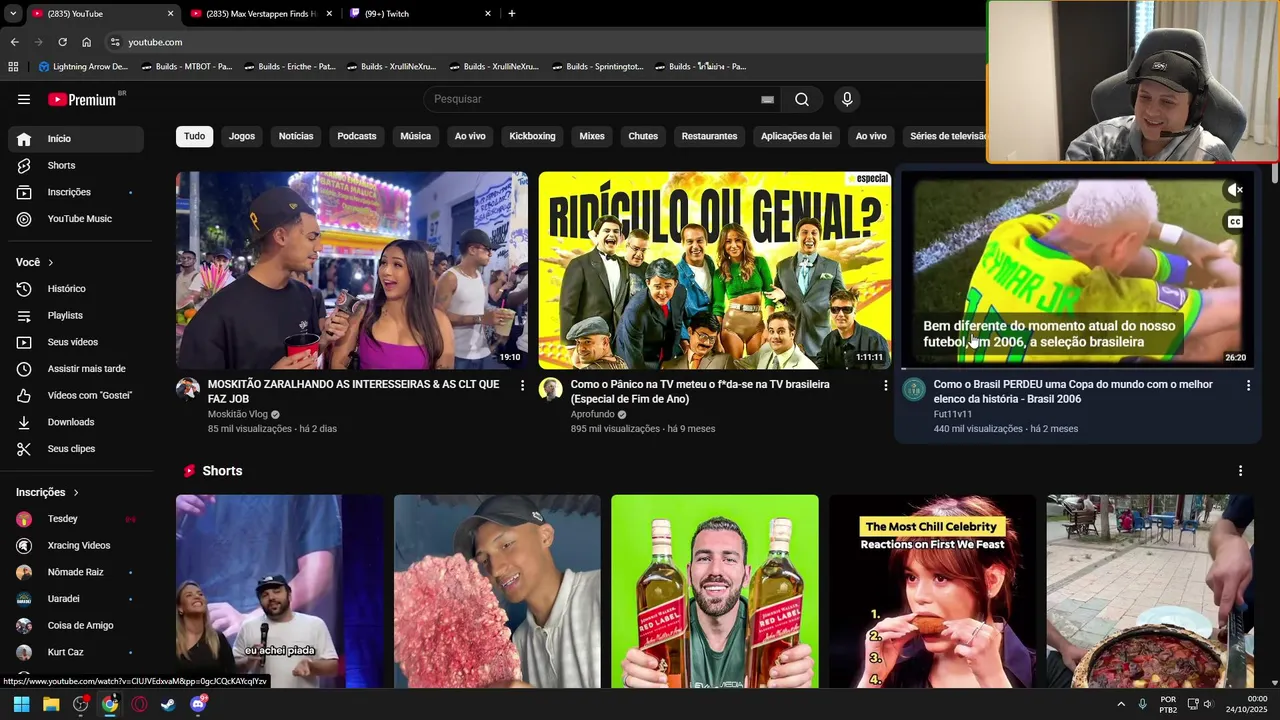Reload the page with the browser refresh button
This screenshot has height=720, width=1280.
point(62,42)
